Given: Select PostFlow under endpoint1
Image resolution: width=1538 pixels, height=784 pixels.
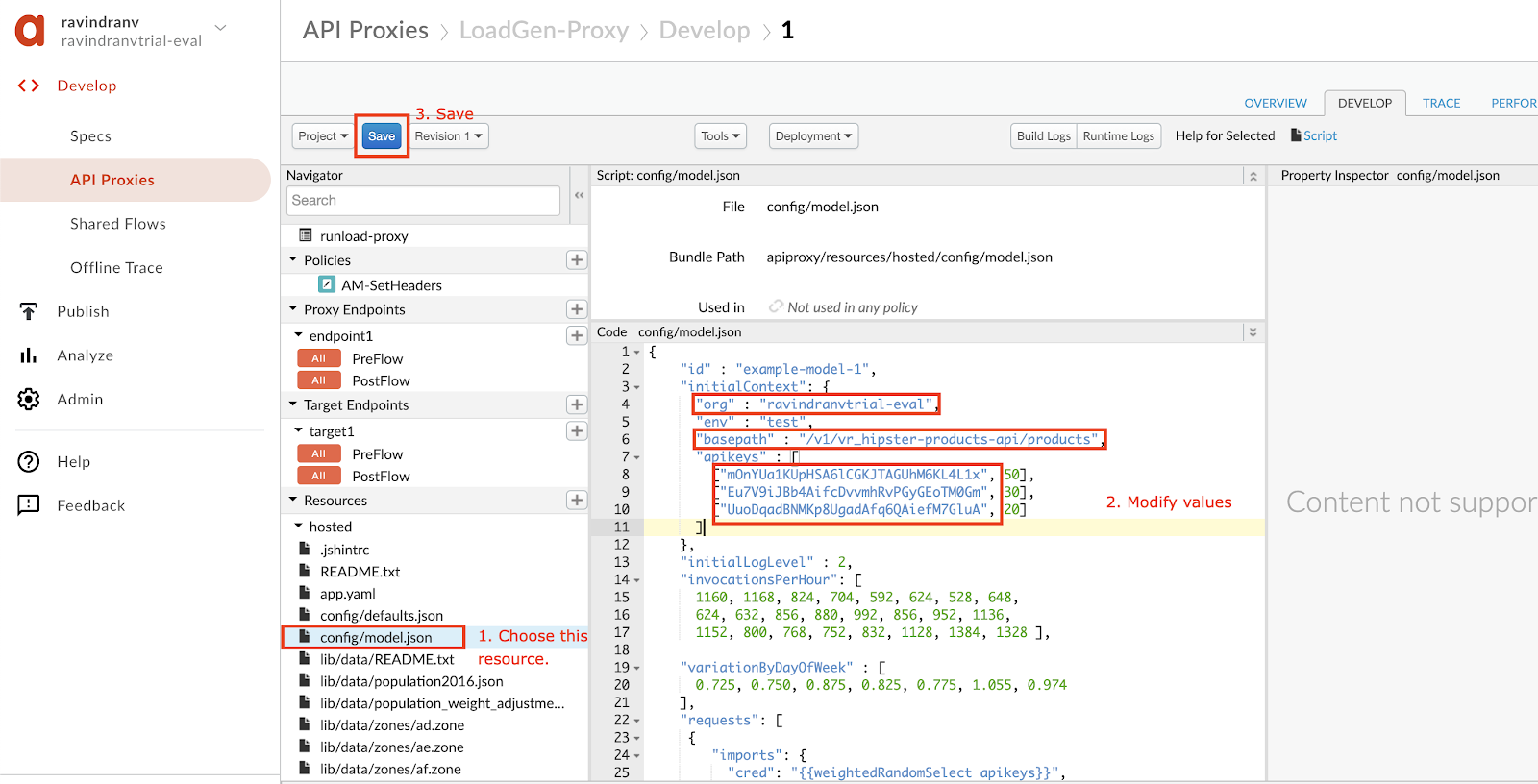Looking at the screenshot, I should pos(381,381).
